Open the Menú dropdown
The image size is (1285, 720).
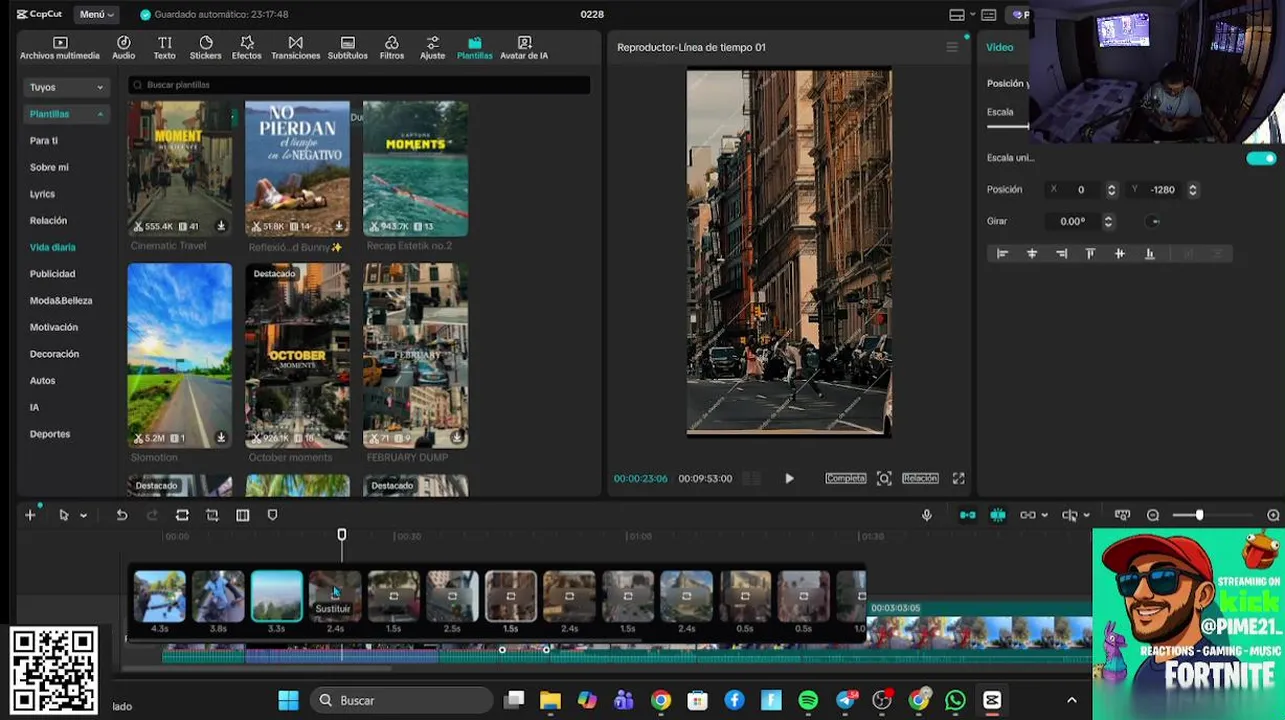[x=96, y=14]
